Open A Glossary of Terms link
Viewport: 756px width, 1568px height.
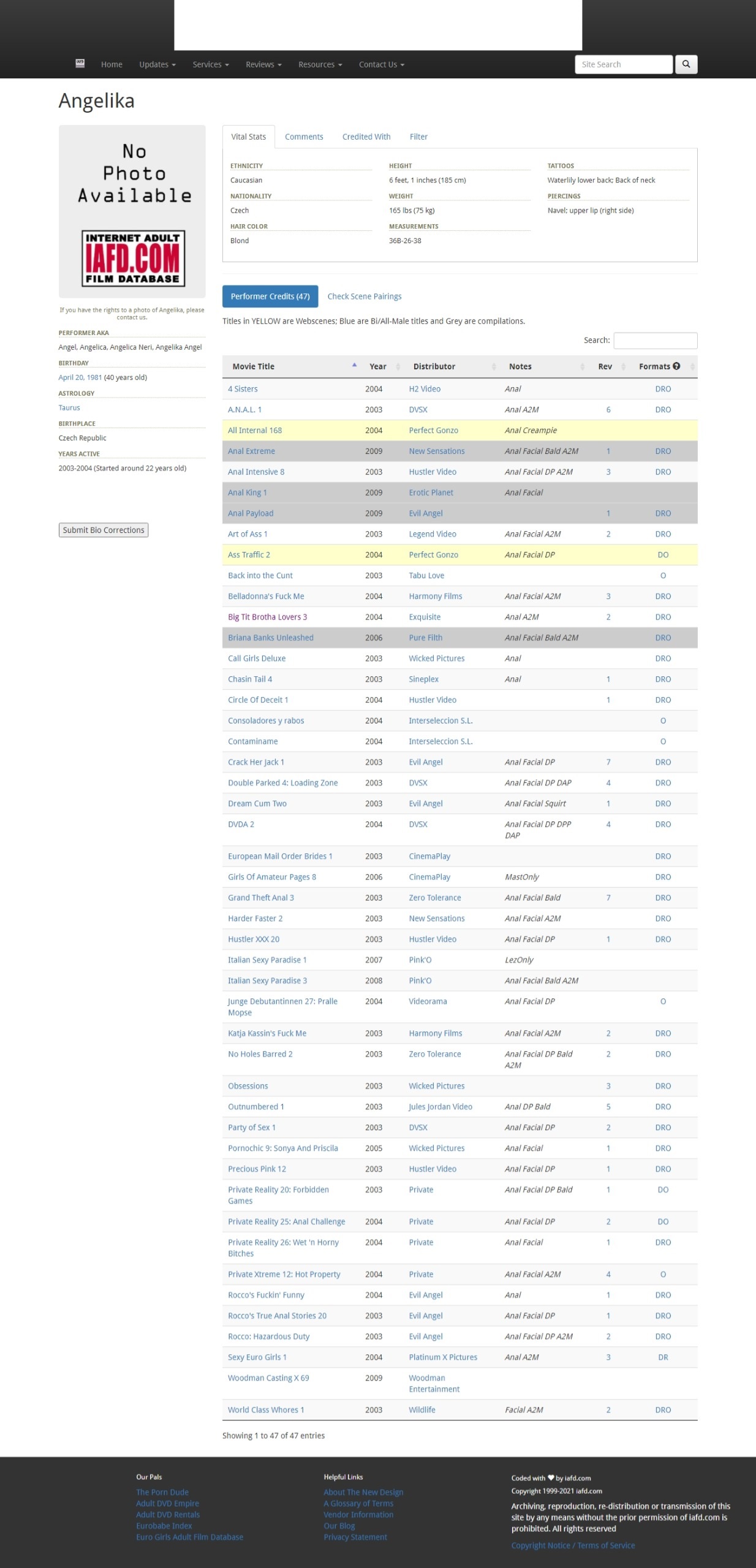click(358, 1503)
